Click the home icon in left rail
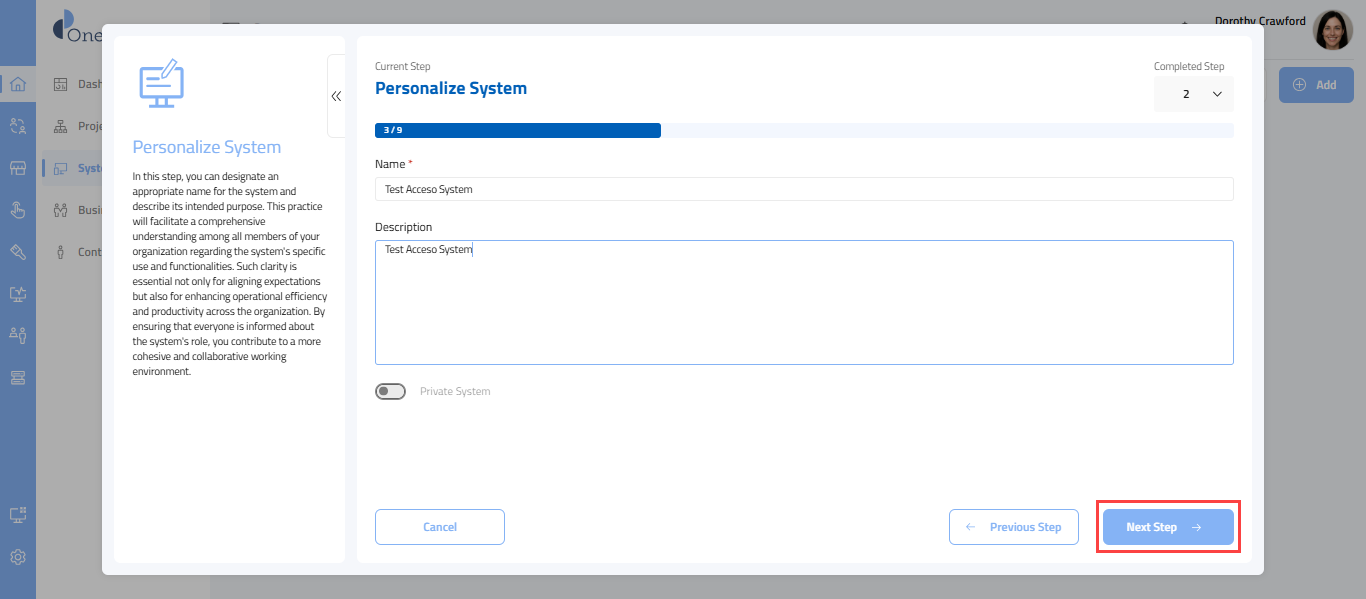The width and height of the screenshot is (1366, 599). 18,84
